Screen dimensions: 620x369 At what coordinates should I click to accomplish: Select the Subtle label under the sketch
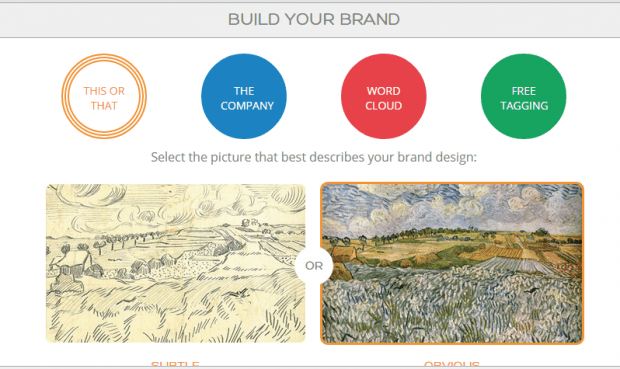coord(175,364)
